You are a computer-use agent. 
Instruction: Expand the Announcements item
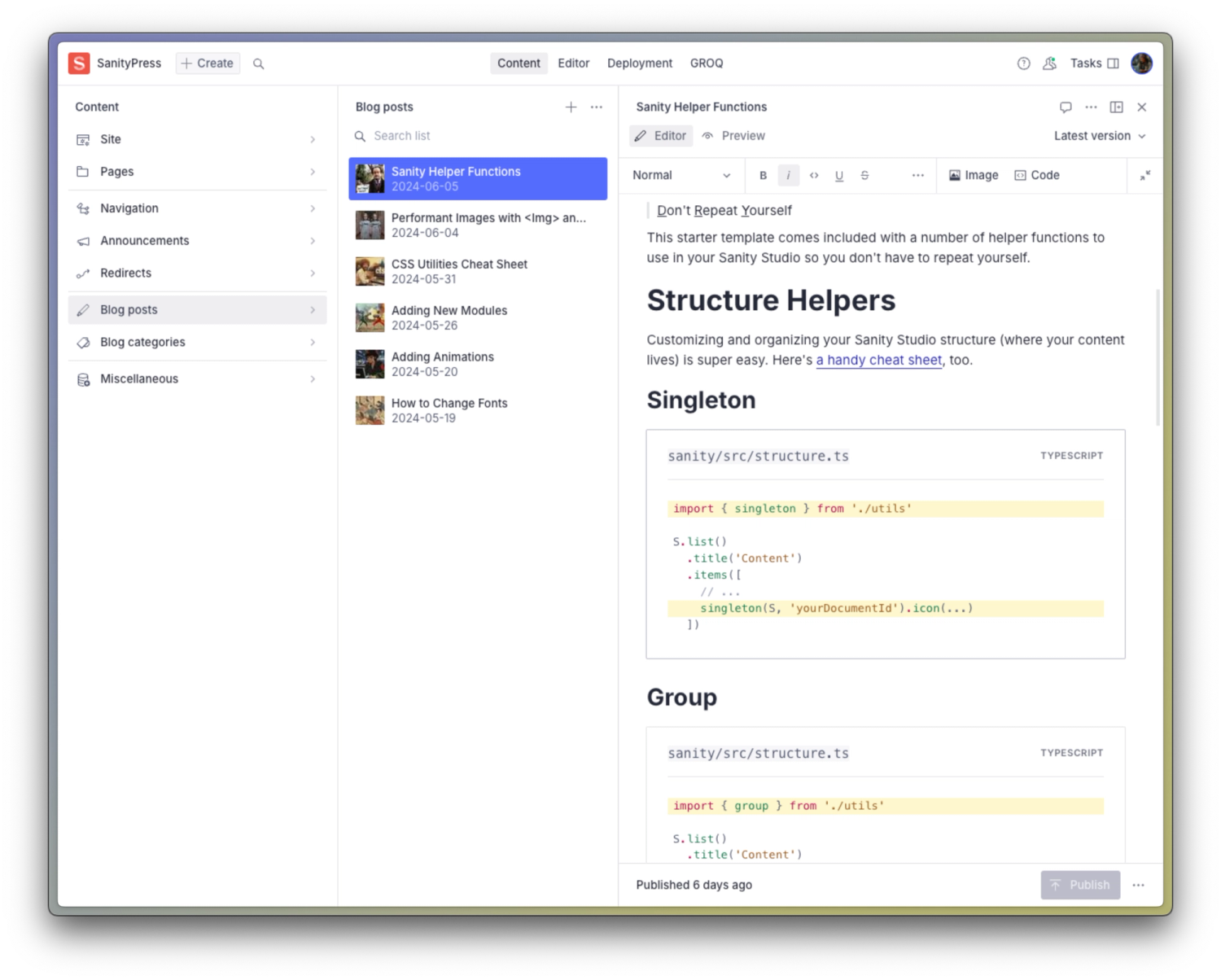pos(198,241)
